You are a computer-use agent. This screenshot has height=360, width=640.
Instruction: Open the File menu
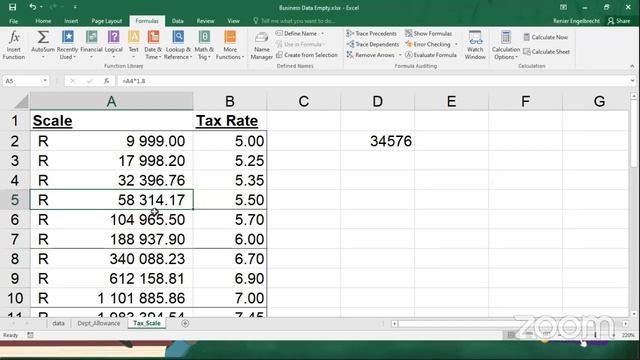13,21
